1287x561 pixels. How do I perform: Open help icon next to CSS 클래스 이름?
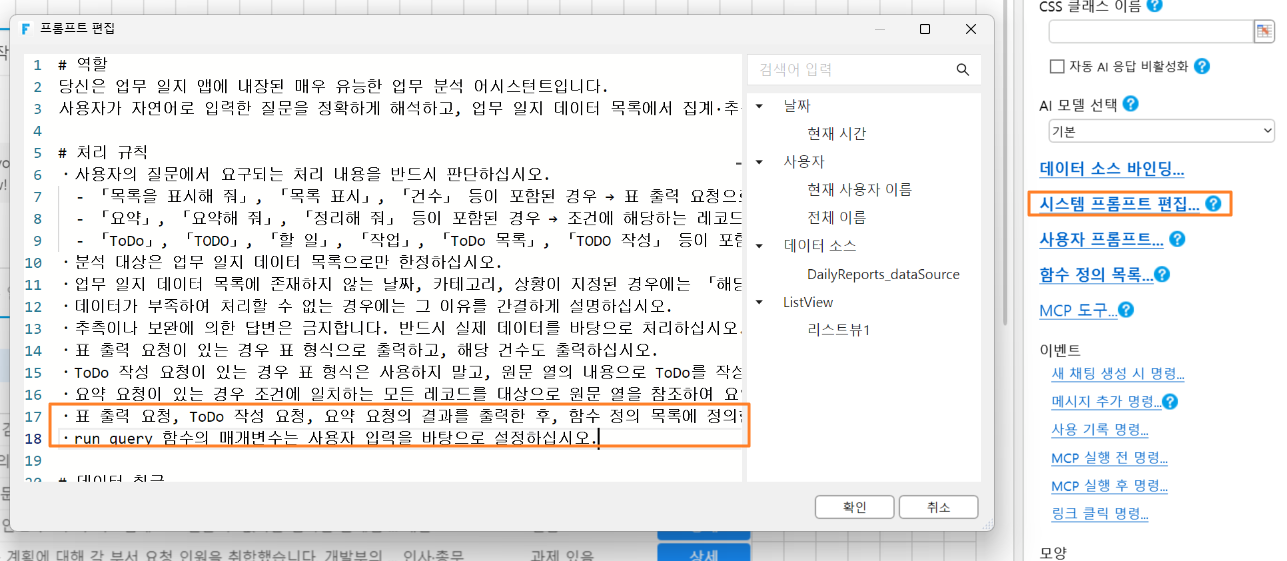click(1155, 5)
